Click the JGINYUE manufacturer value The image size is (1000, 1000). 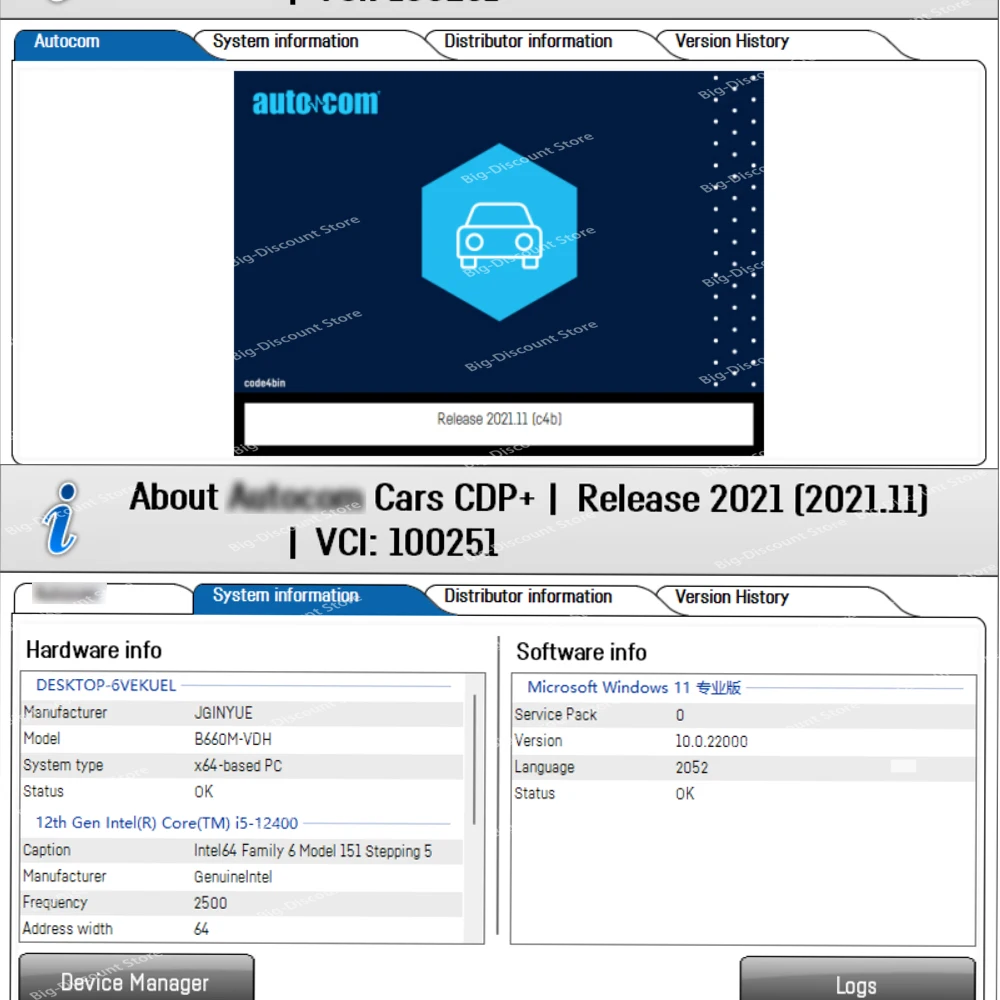[223, 712]
